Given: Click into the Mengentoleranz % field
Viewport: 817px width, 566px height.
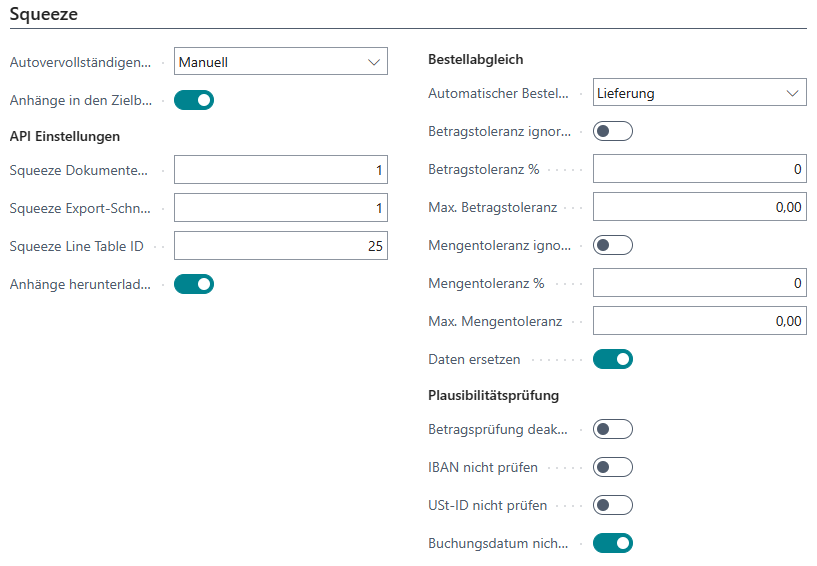Looking at the screenshot, I should click(x=699, y=283).
